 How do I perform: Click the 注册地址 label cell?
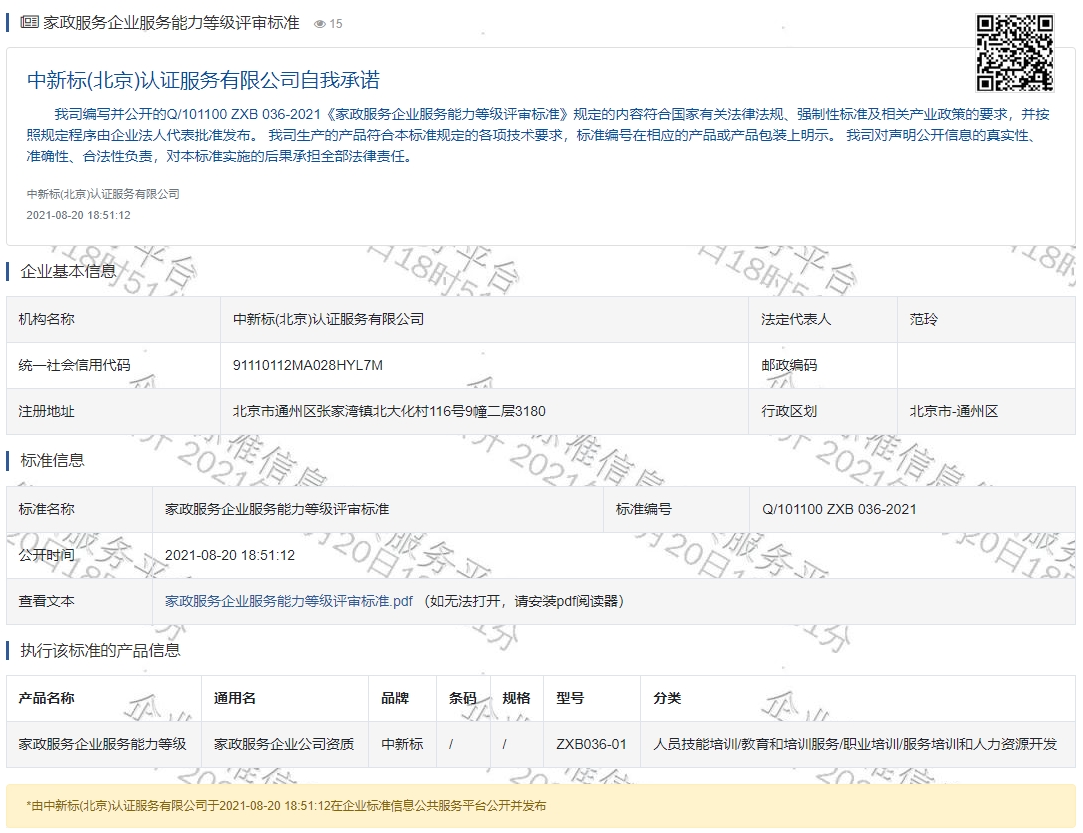[113, 412]
